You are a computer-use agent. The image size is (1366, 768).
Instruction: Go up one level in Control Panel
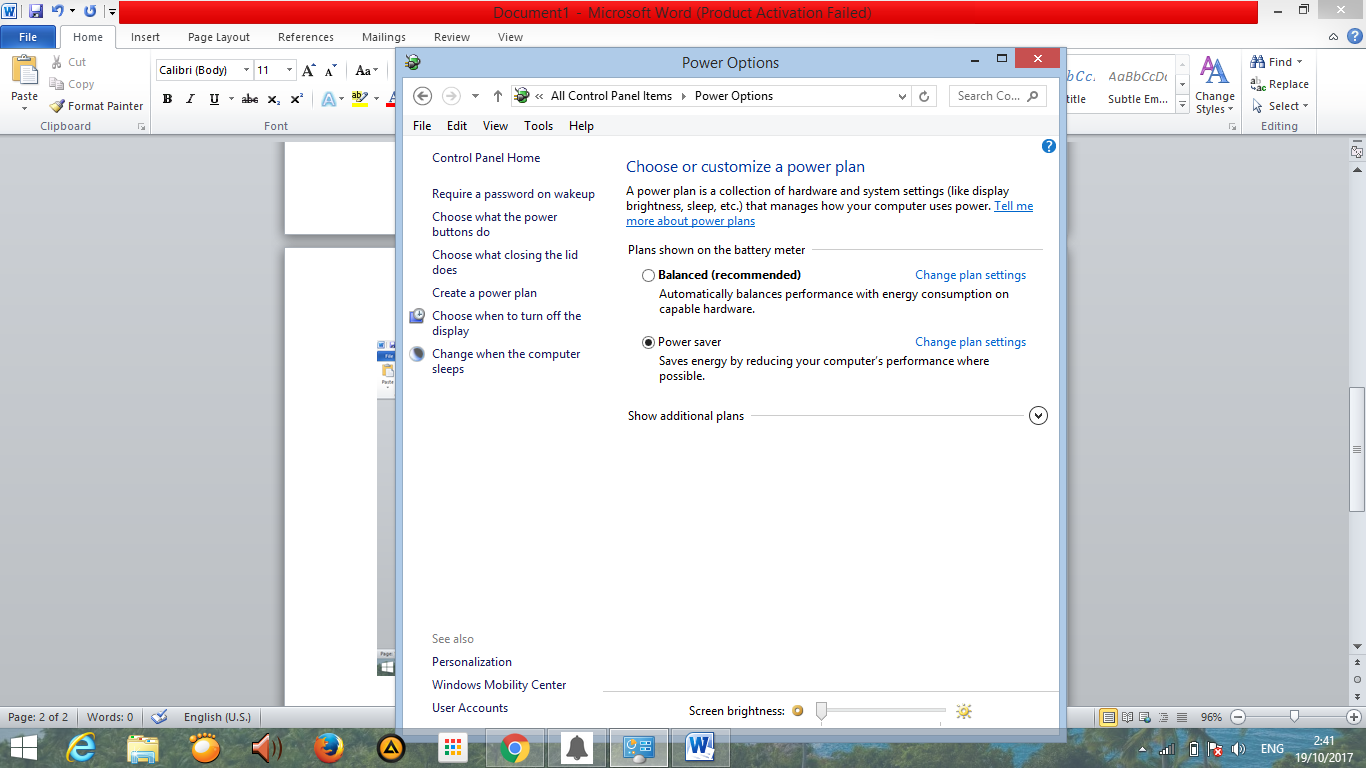point(498,96)
